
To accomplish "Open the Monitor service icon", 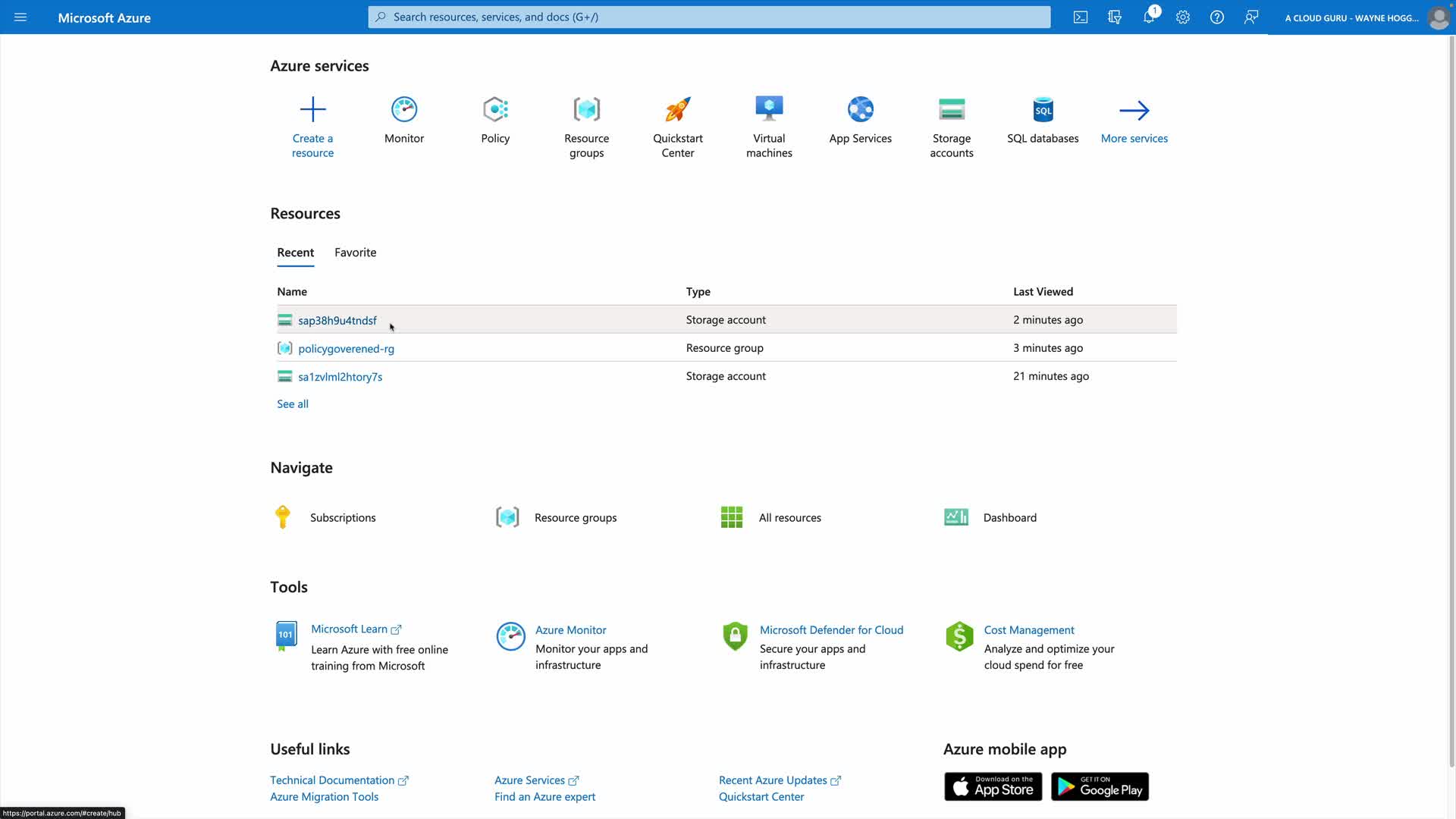I will tap(404, 109).
